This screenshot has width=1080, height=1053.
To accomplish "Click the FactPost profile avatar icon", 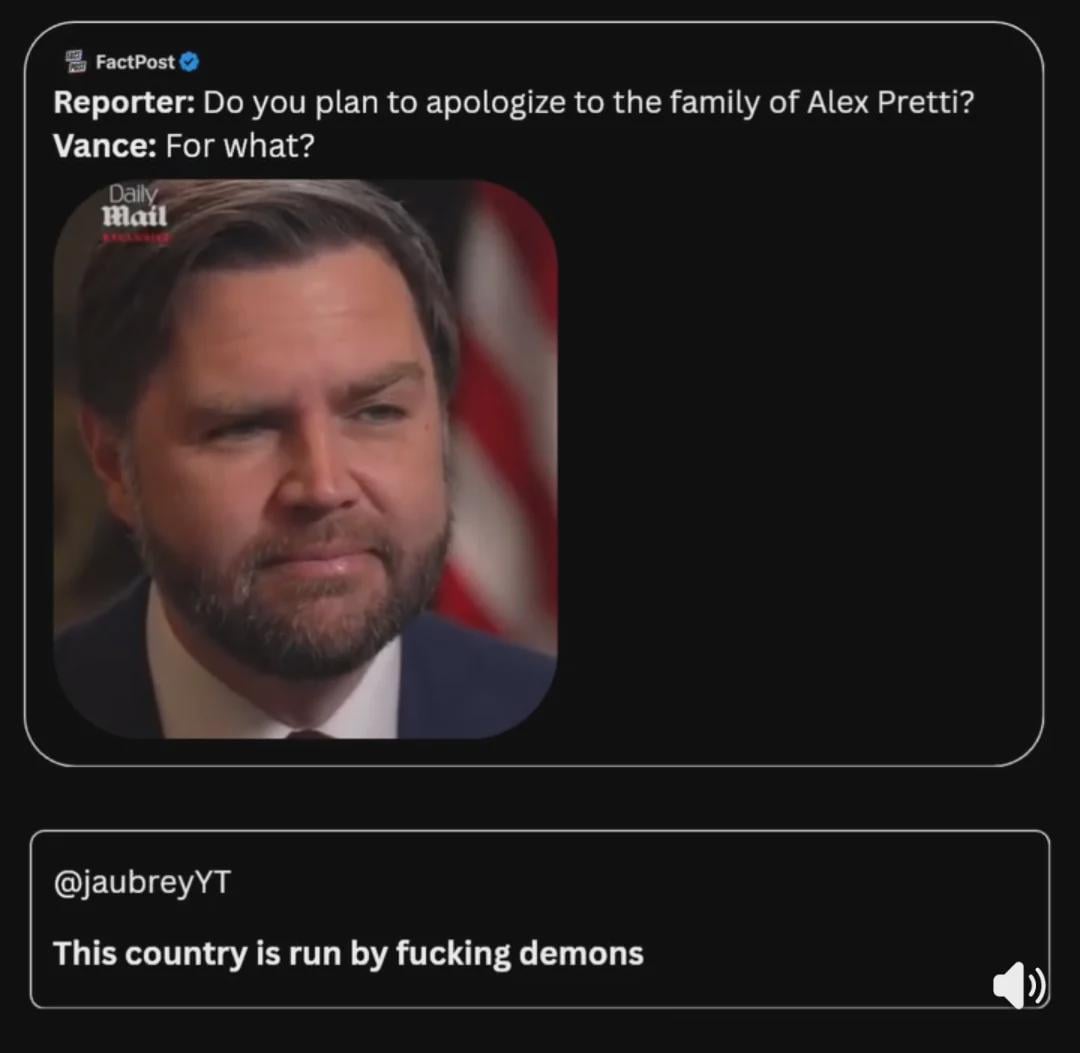I will pos(75,61).
